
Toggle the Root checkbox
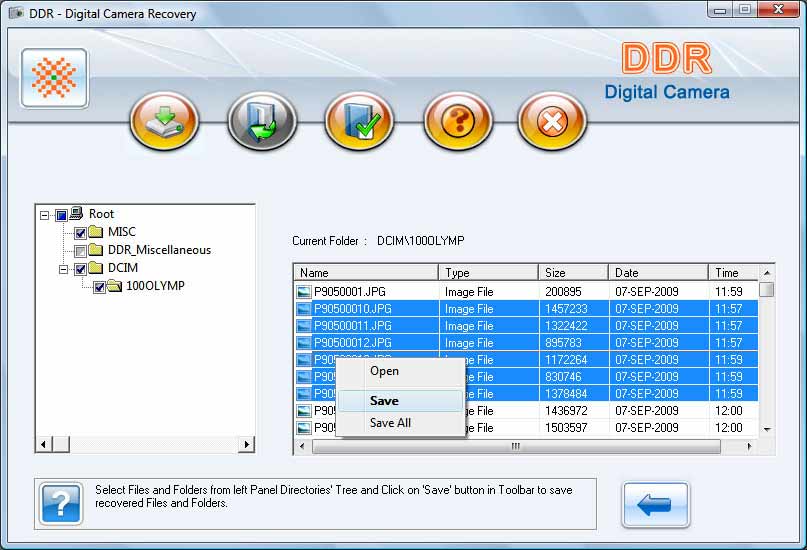coord(62,215)
